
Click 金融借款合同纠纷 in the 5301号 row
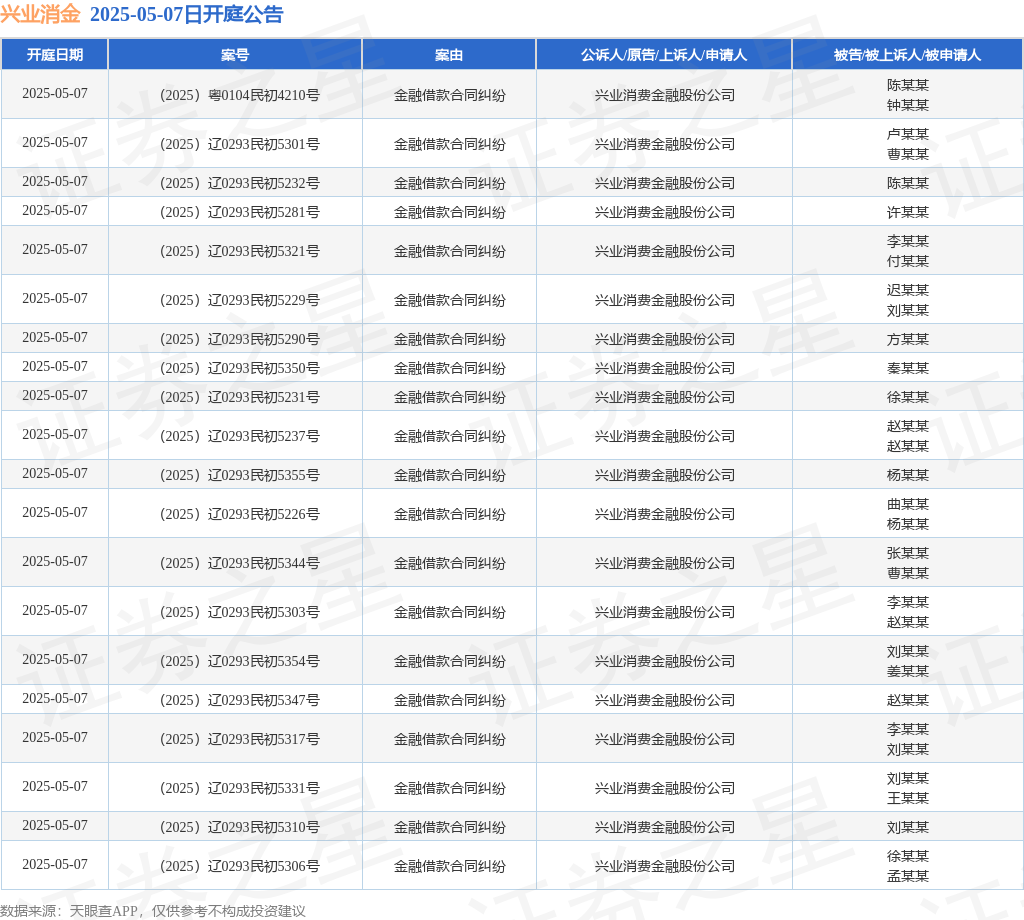[449, 144]
